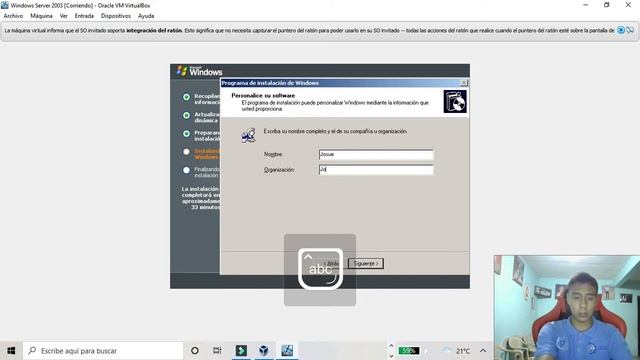The image size is (640, 360).
Task: Open the running VM taskbar icon
Action: [x=287, y=351]
